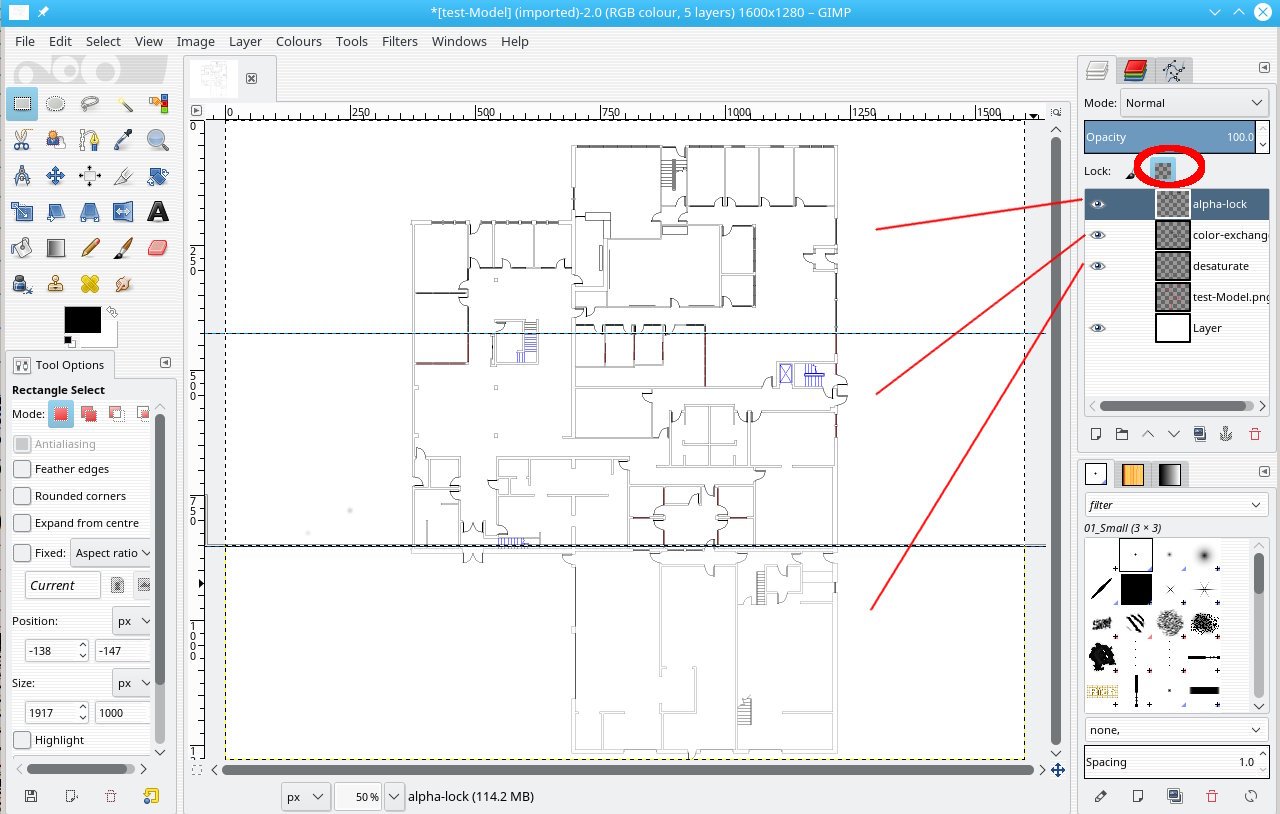The image size is (1280, 814).
Task: Activate the Select by Colour tool
Action: coord(158,103)
